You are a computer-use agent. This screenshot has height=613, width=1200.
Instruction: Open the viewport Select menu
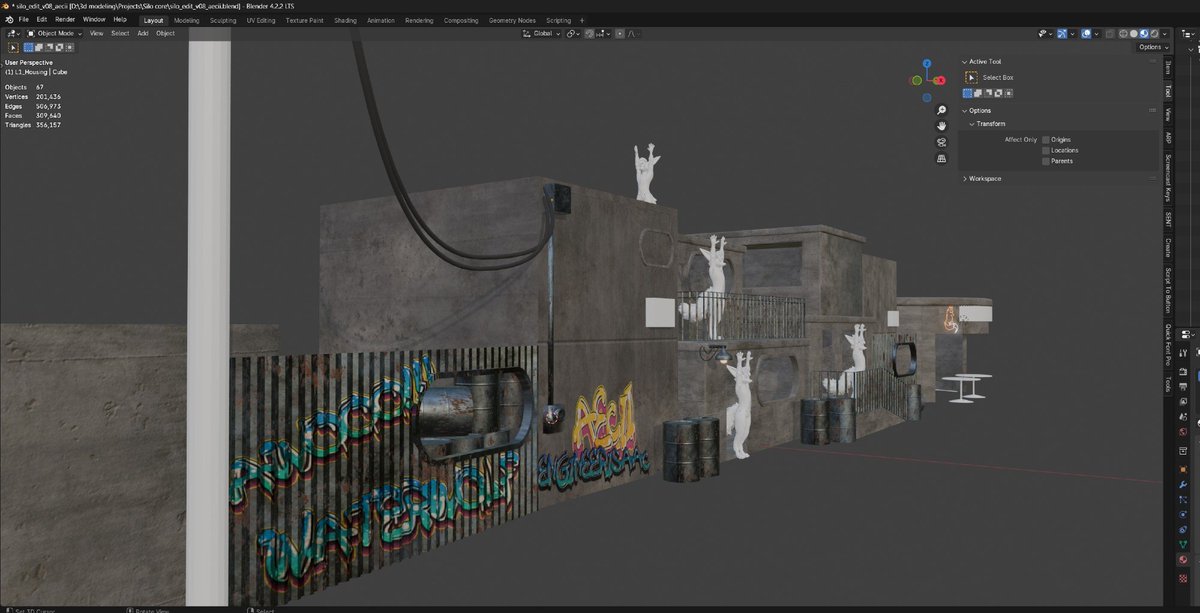click(120, 33)
